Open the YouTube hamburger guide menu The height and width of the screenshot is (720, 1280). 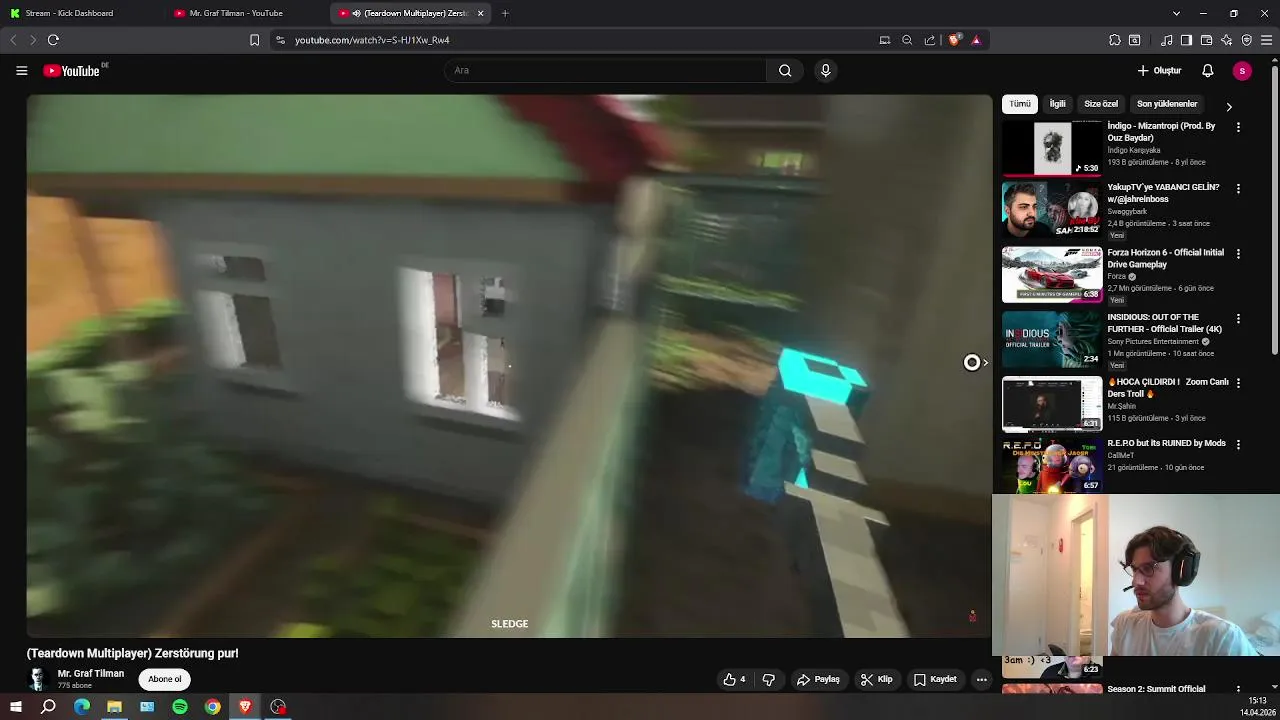click(x=21, y=70)
